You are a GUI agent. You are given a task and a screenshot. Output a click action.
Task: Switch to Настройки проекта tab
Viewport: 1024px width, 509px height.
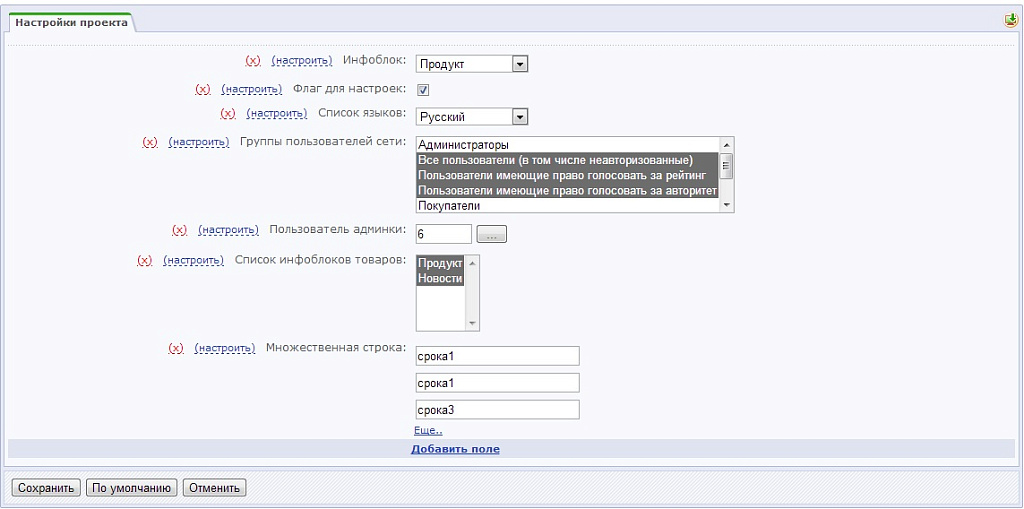72,22
